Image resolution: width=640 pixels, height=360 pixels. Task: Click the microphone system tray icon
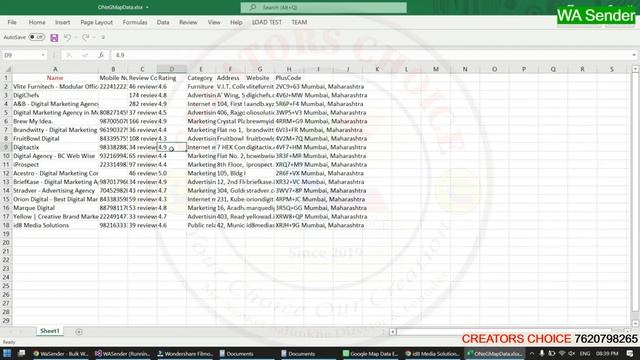[542, 353]
